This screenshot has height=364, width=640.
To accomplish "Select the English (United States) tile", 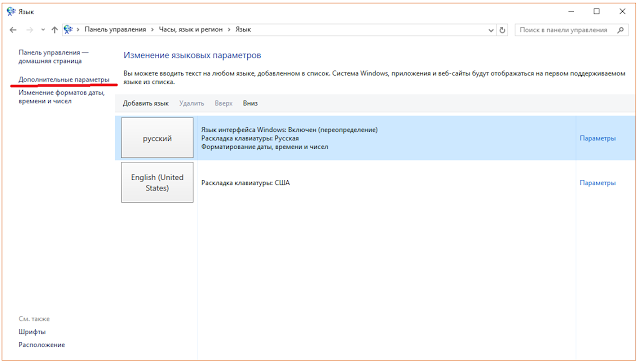I will tap(157, 182).
